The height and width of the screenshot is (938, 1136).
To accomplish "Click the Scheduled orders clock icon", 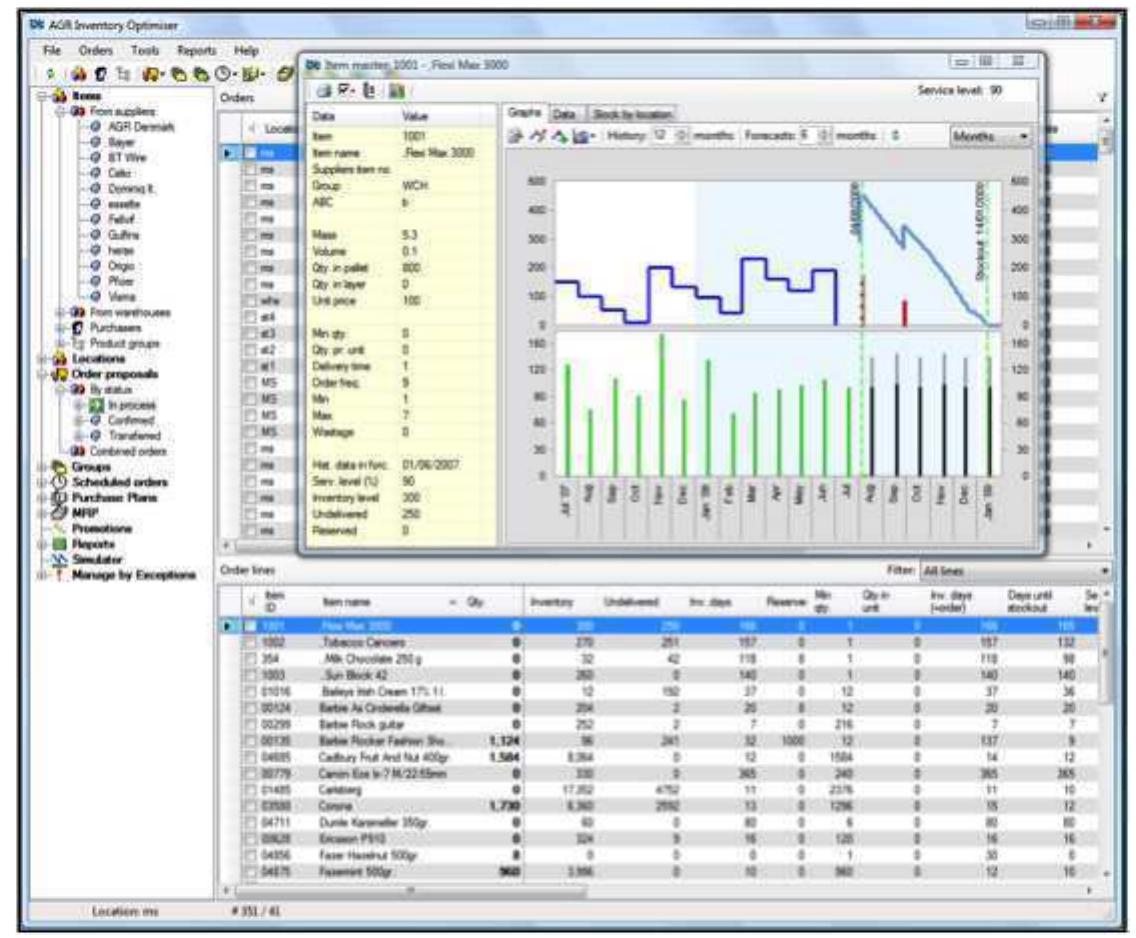I will [x=60, y=482].
